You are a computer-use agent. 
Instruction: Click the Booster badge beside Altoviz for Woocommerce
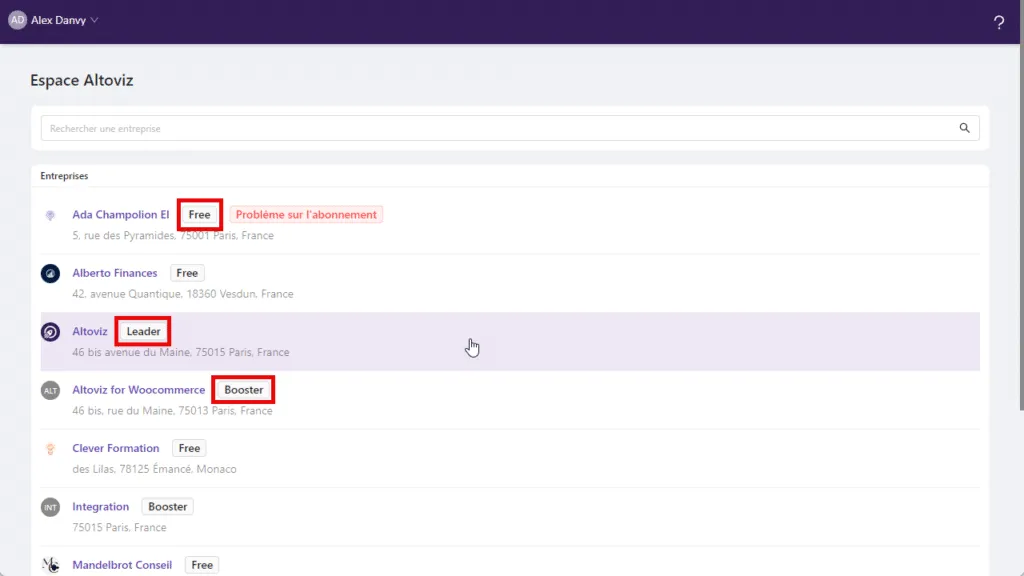[244, 390]
